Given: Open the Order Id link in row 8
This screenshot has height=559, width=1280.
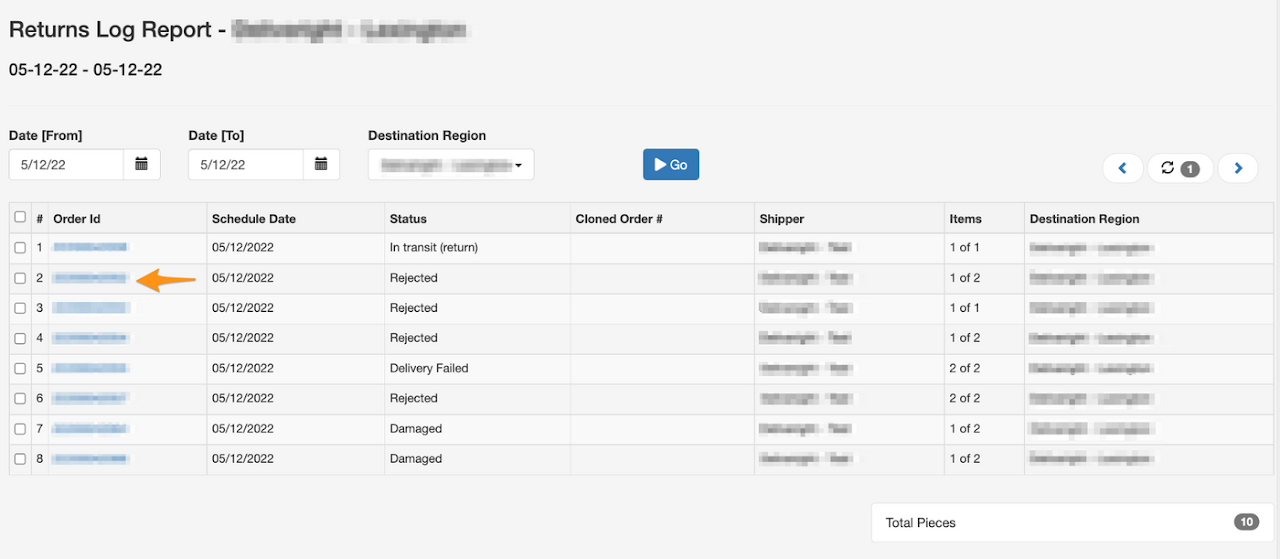Looking at the screenshot, I should click(x=90, y=458).
